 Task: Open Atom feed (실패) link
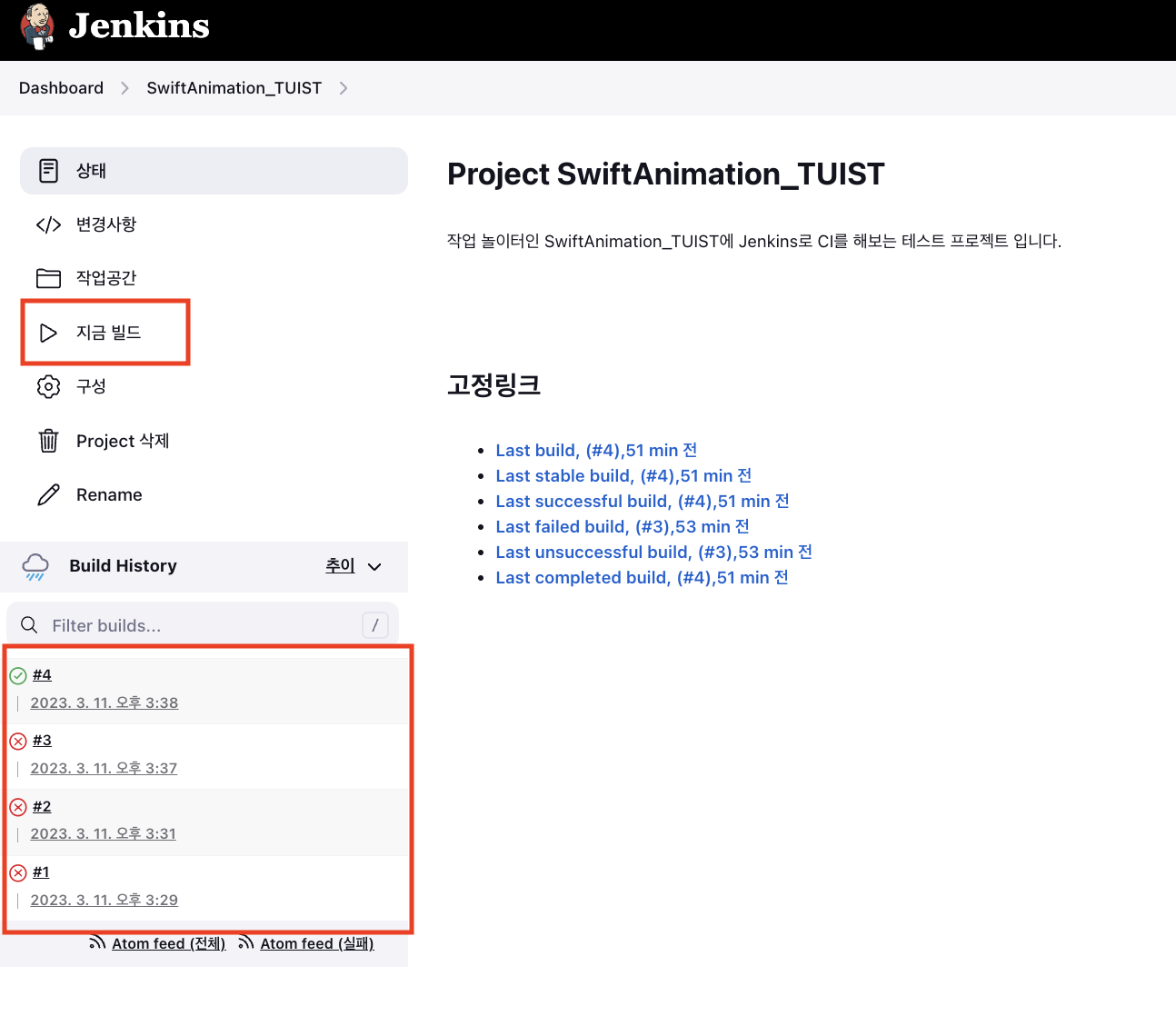coord(317,943)
